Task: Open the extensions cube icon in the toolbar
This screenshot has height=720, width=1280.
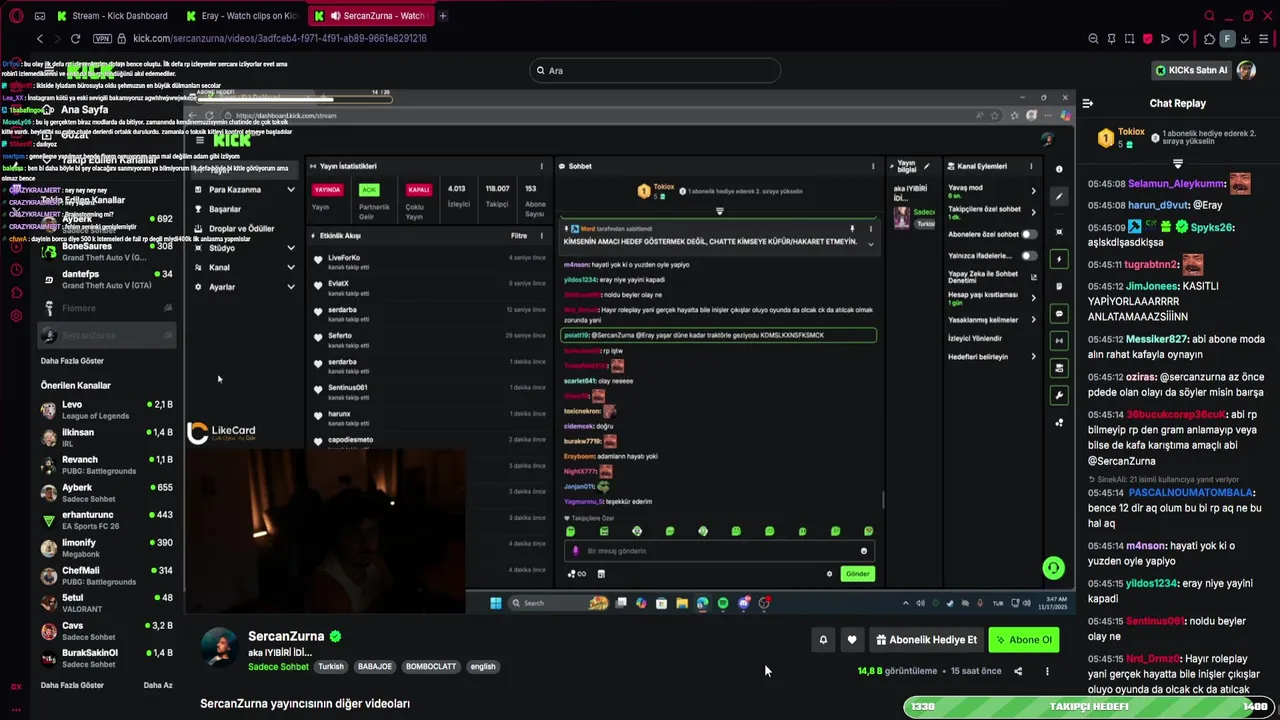Action: 1209,39
